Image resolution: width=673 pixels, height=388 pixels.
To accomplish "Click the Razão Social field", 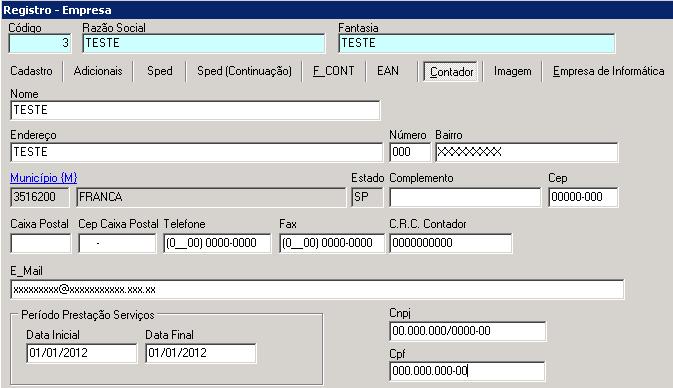I will pyautogui.click(x=204, y=43).
